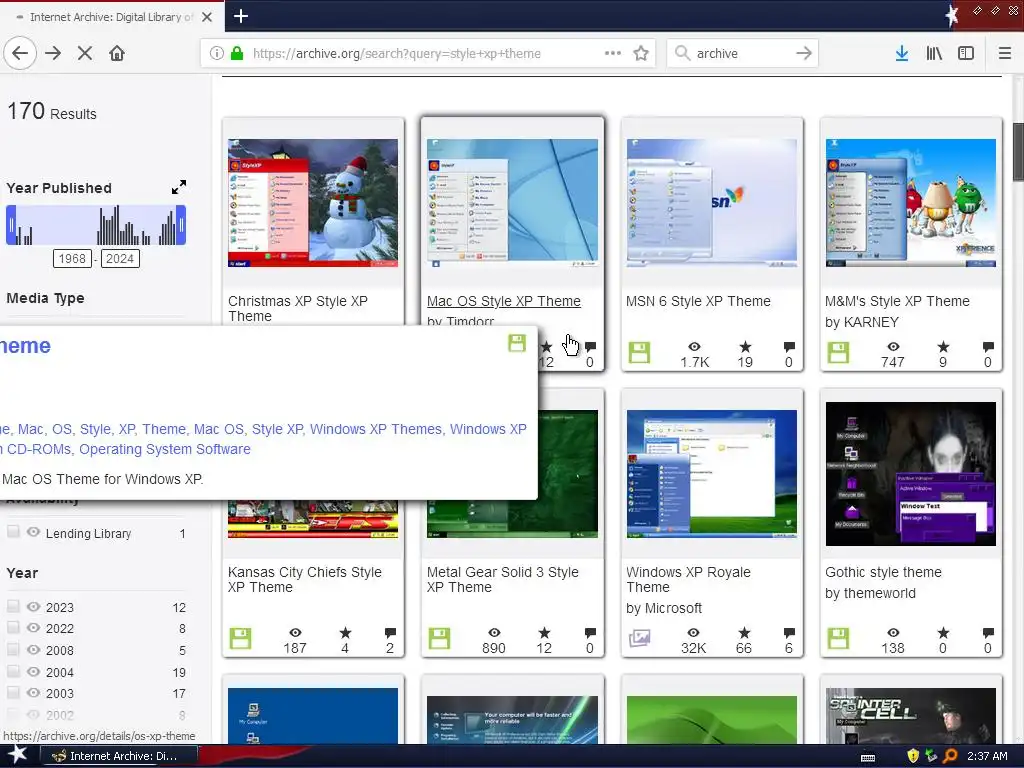Screen dimensions: 1024x768
Task: Click Windows XP Themes tag in tooltip
Action: pos(376,429)
